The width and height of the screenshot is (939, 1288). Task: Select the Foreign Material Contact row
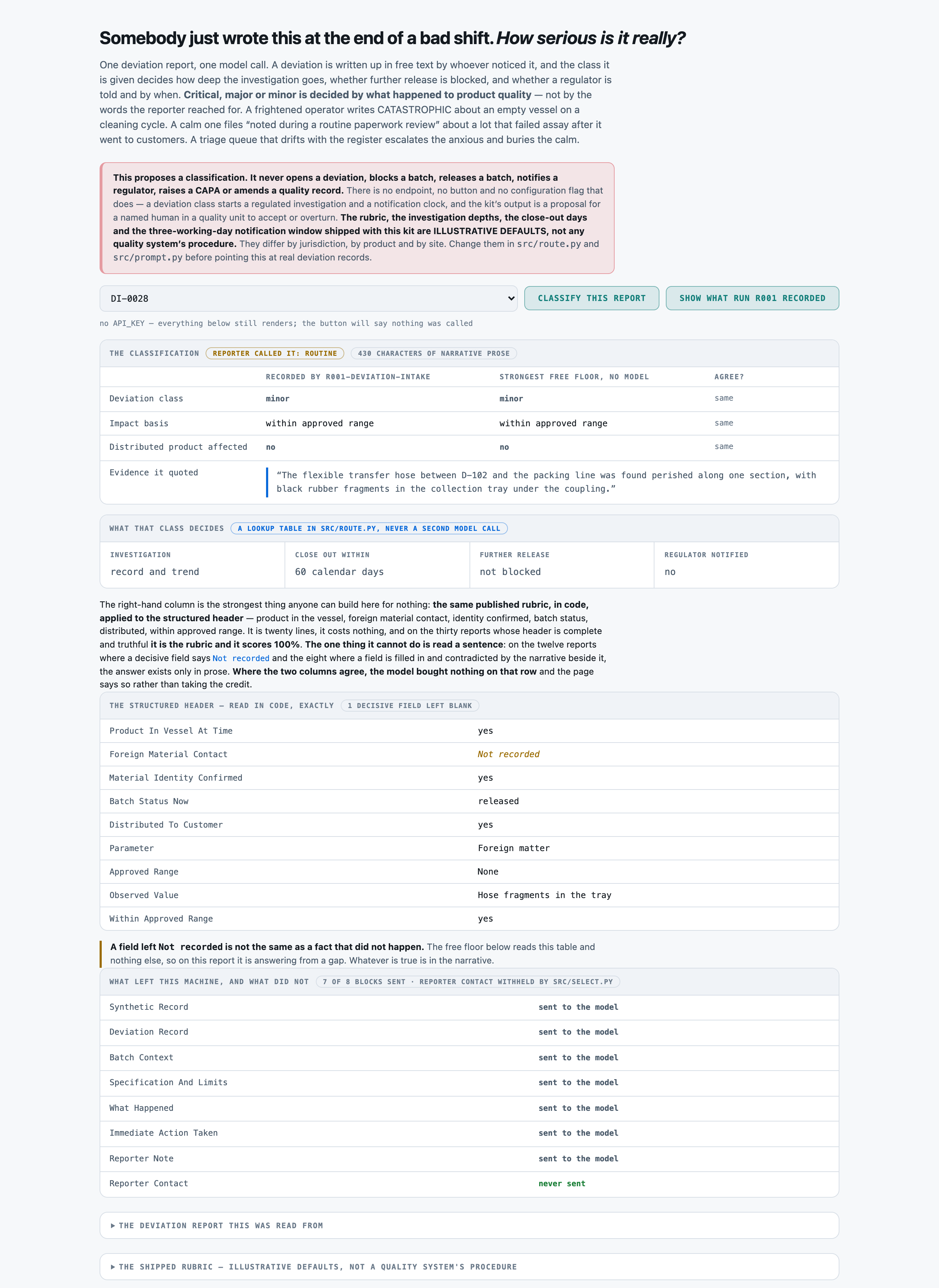469,755
